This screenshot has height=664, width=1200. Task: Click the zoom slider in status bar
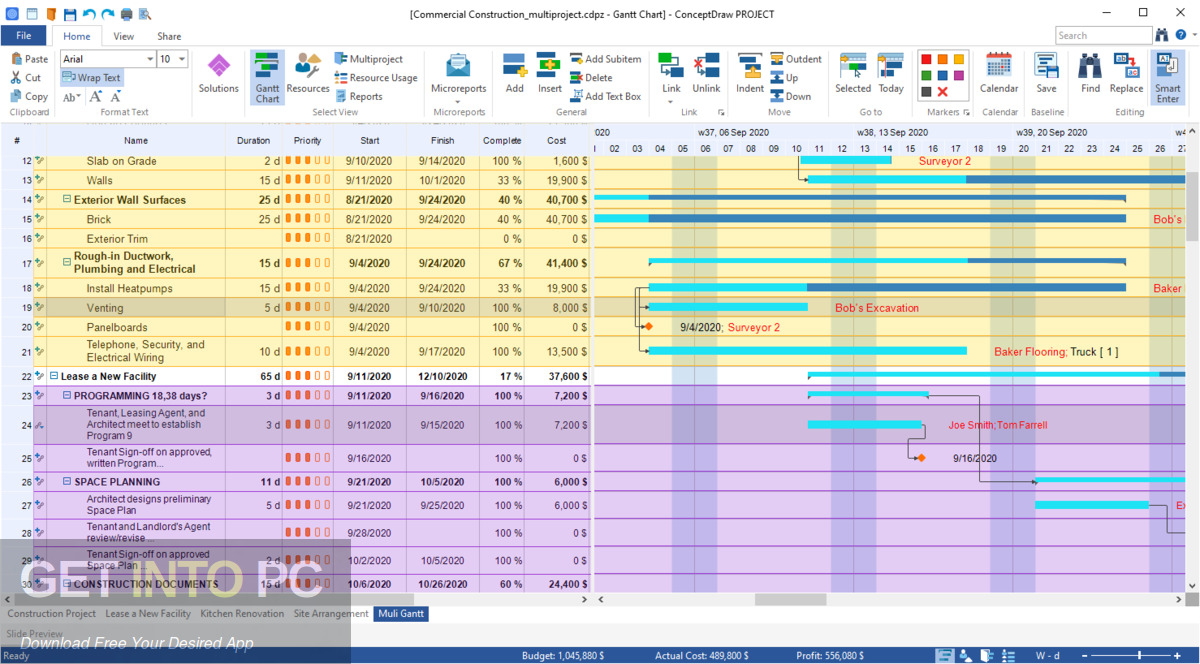[1130, 656]
